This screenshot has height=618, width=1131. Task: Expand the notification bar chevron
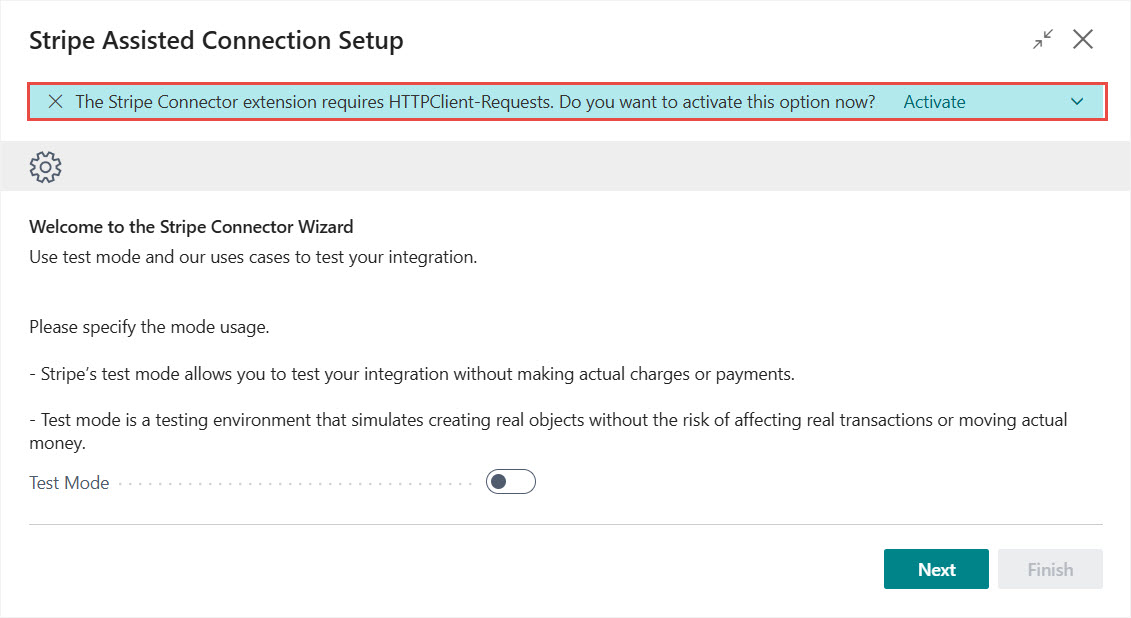point(1077,102)
